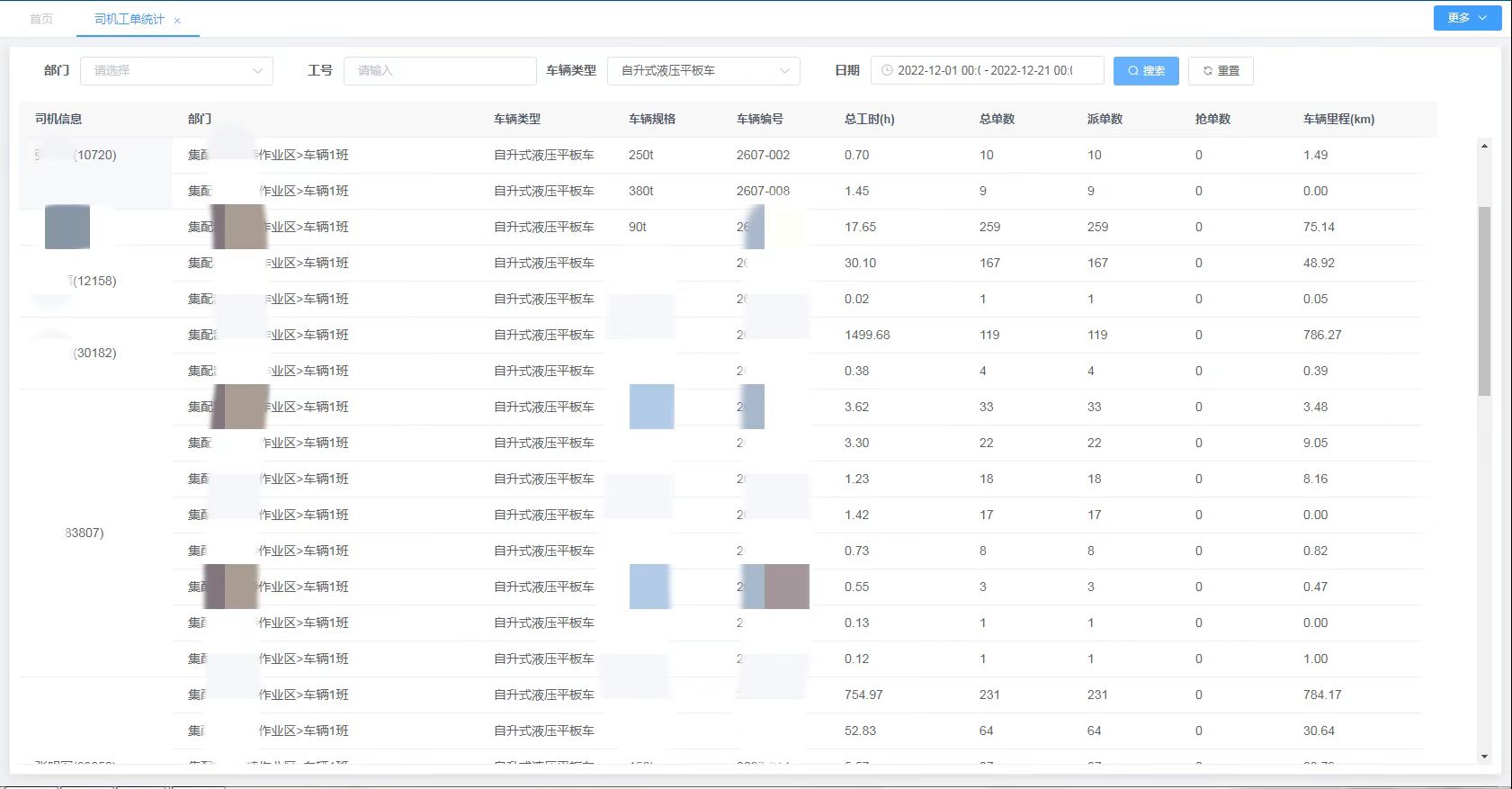
Task: Click the 抢单数 column header
Action: tap(1212, 119)
